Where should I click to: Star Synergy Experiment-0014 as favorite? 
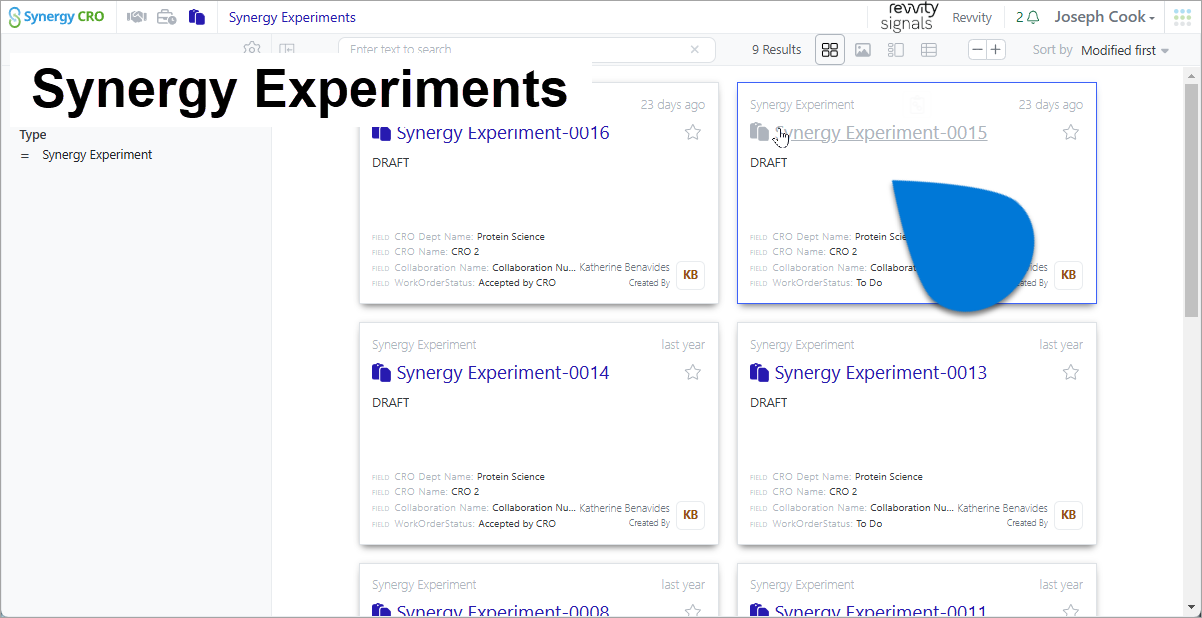693,373
